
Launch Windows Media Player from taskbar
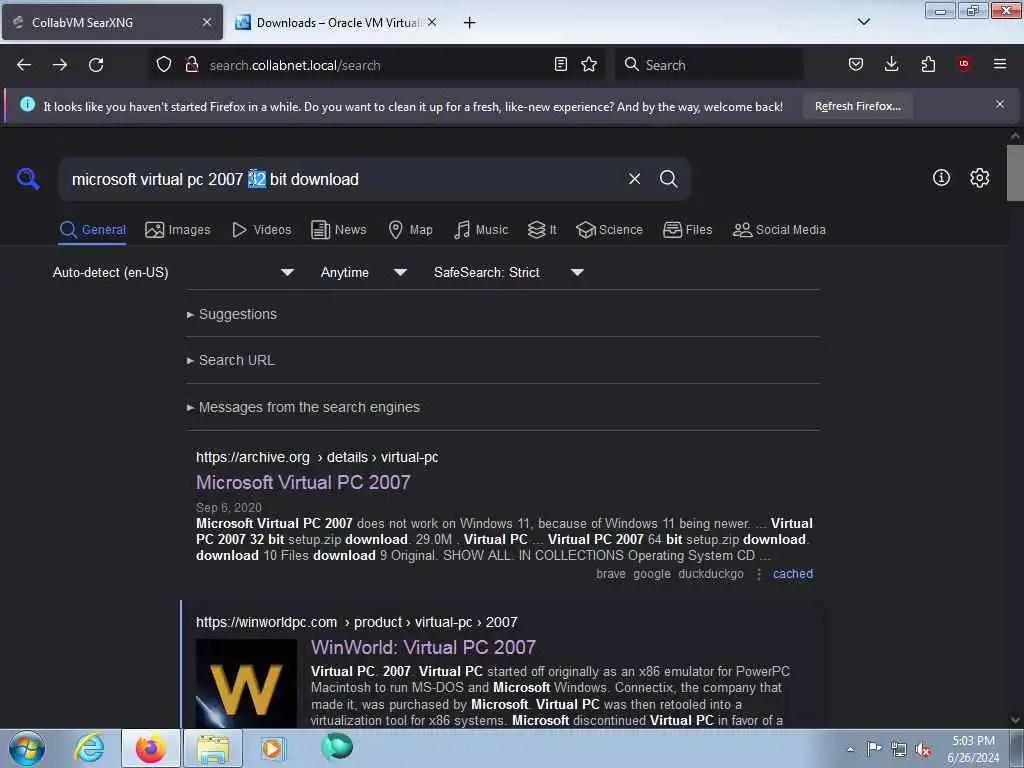tap(273, 748)
